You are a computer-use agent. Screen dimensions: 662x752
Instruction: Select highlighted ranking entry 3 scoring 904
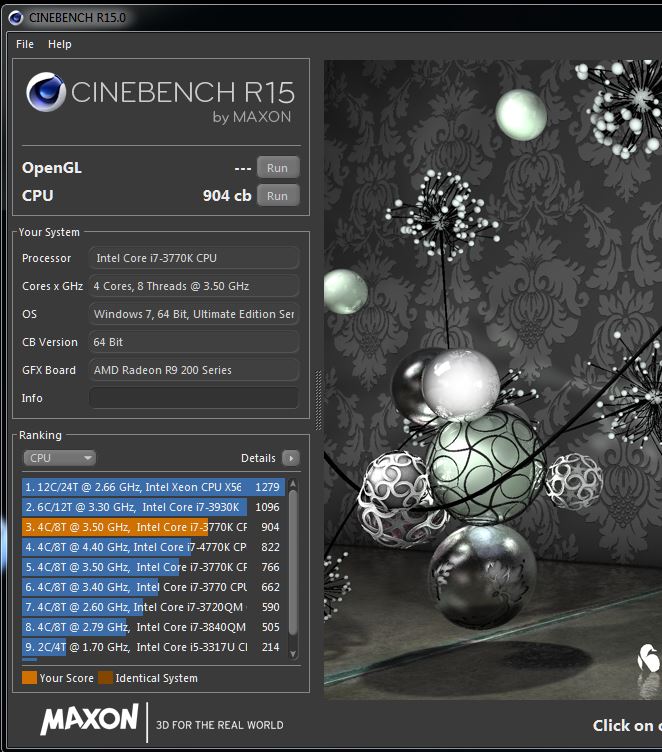pos(154,527)
